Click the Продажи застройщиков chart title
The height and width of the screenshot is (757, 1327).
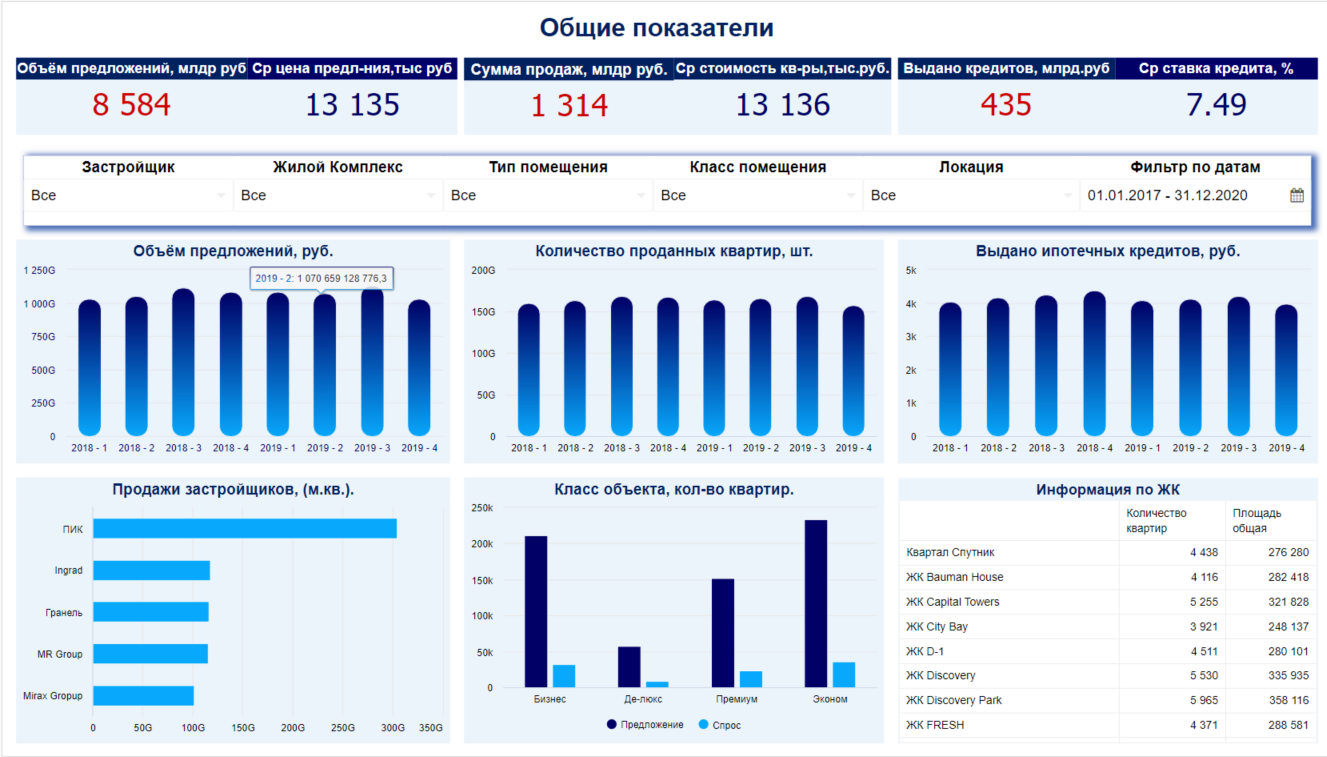[233, 490]
